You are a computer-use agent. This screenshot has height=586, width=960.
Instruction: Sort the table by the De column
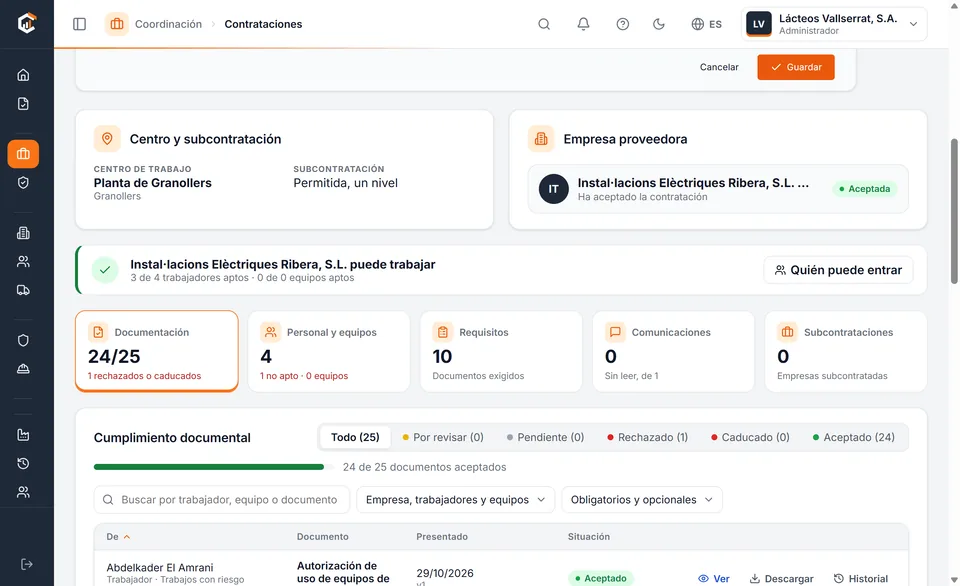point(118,536)
